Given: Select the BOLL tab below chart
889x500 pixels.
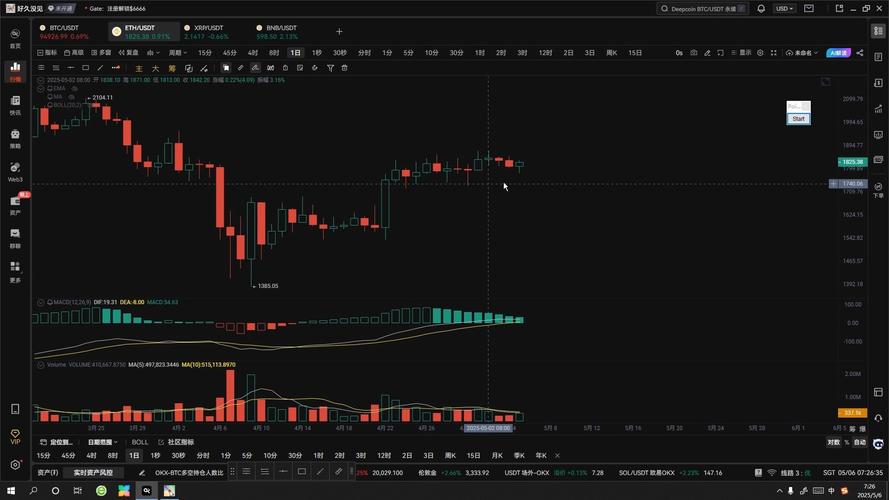Looking at the screenshot, I should click(x=139, y=442).
